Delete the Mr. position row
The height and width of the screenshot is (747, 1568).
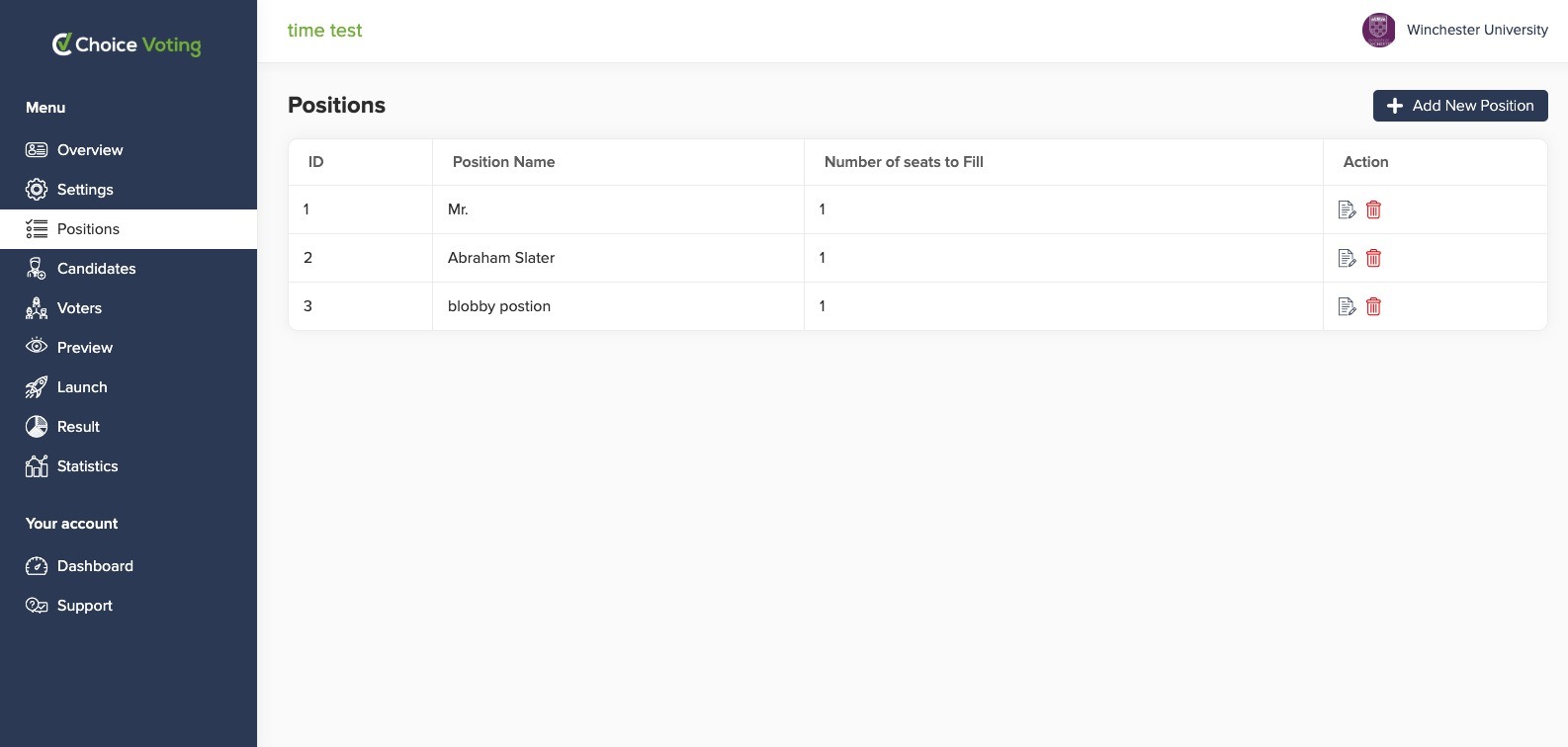[1373, 209]
